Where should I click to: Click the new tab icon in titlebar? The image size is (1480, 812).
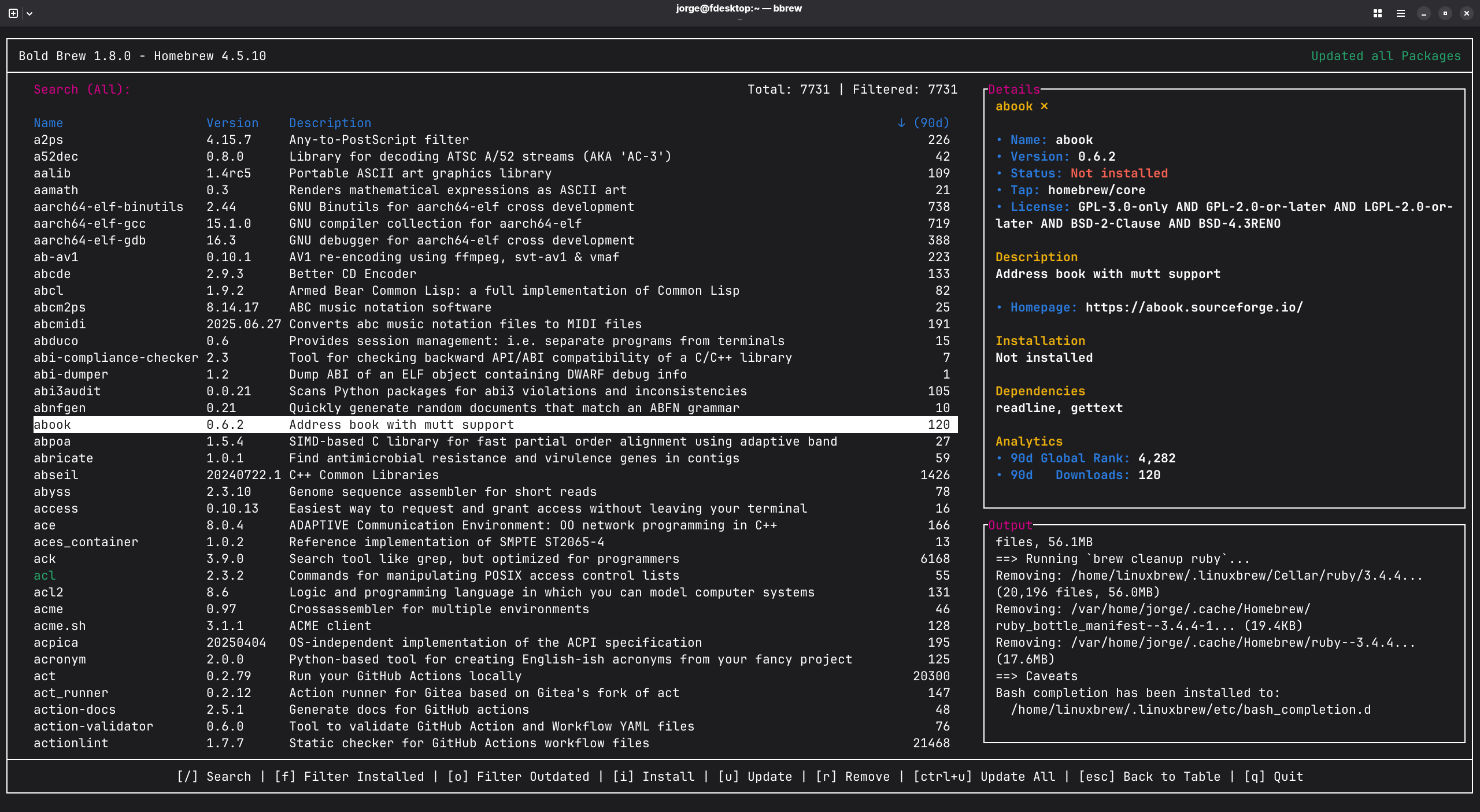pos(13,13)
